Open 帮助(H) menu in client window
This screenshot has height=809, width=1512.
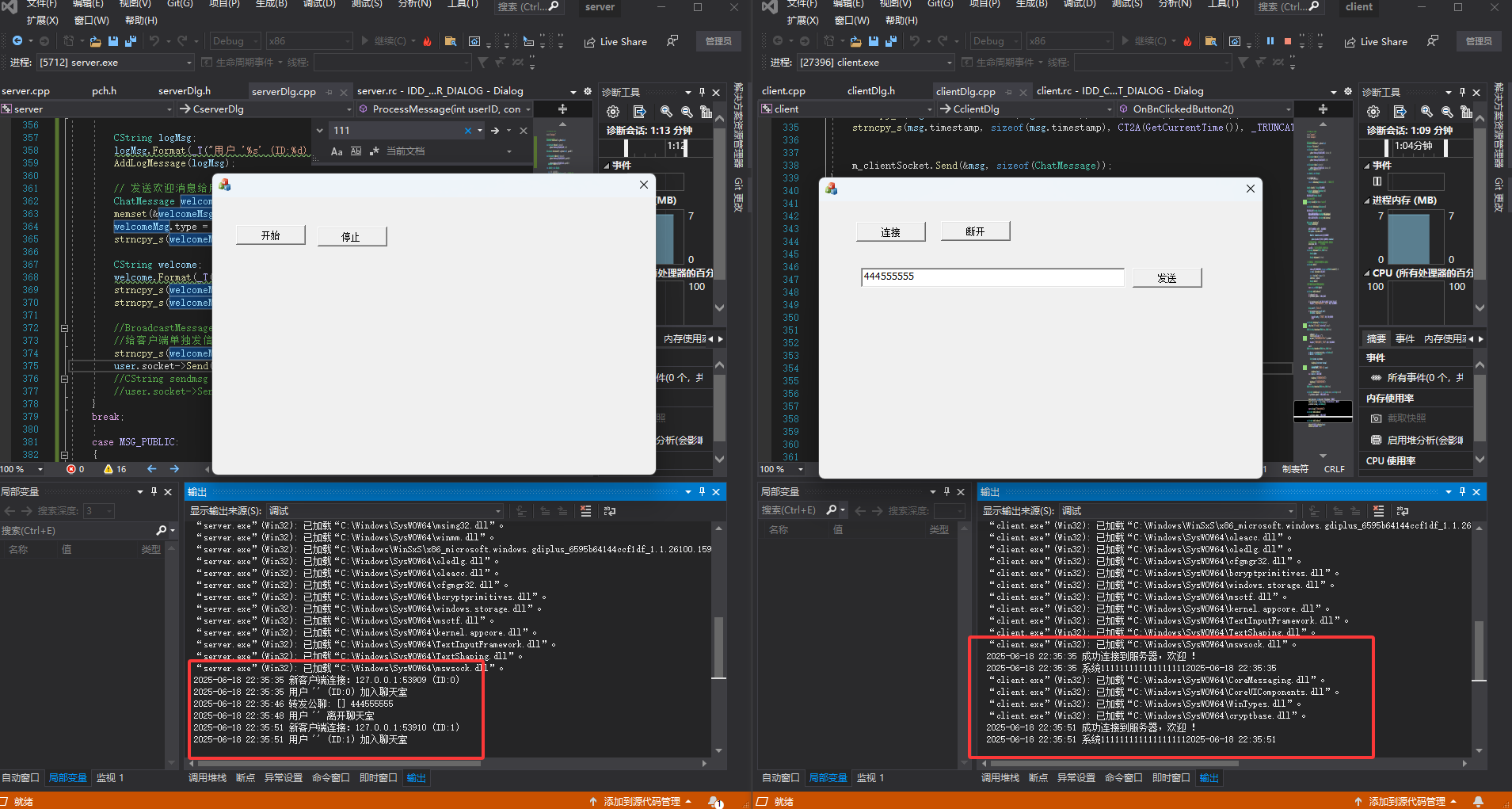[901, 21]
